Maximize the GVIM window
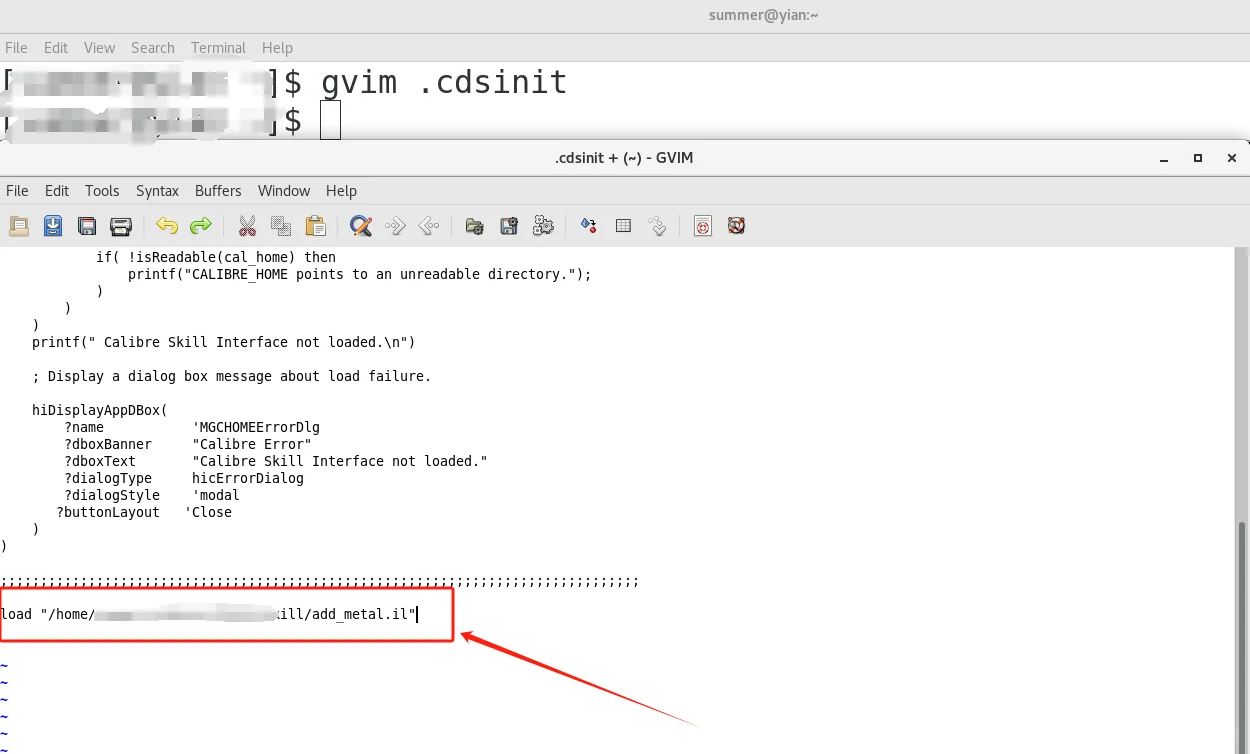Screen dimensions: 1250x754 [1198, 158]
